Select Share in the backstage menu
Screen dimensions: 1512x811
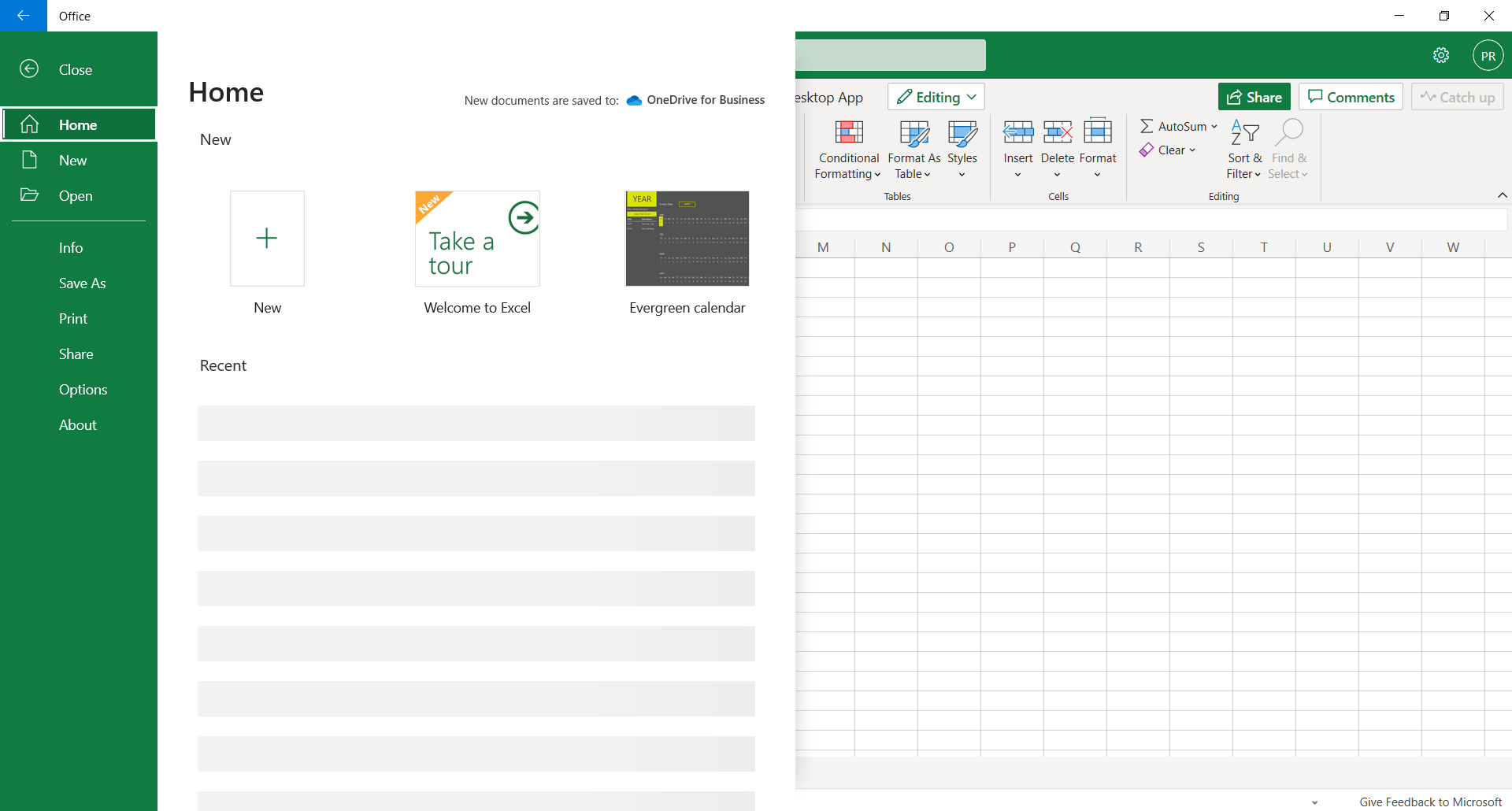click(x=79, y=354)
